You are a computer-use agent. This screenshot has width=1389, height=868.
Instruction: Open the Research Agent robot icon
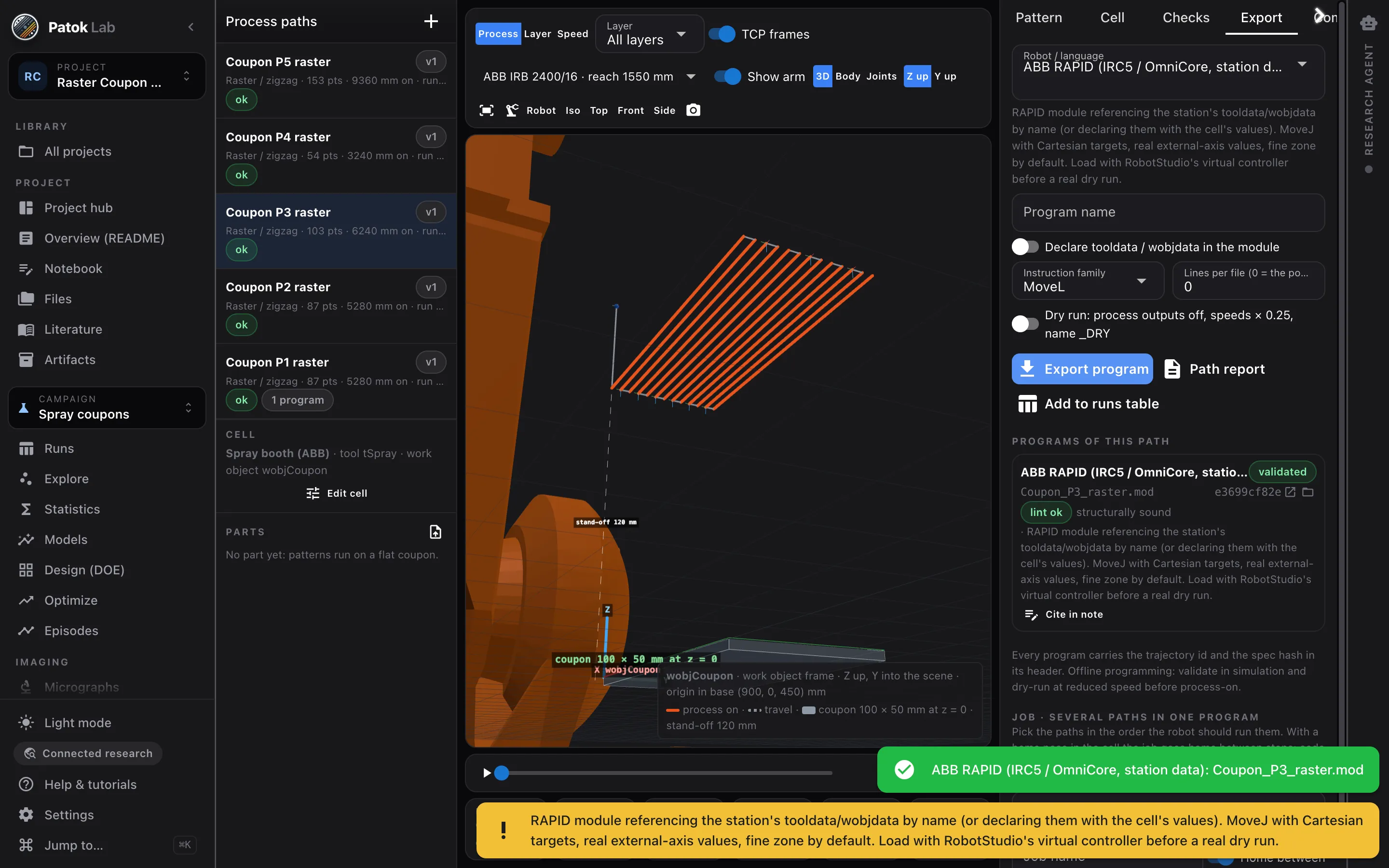point(1368,22)
